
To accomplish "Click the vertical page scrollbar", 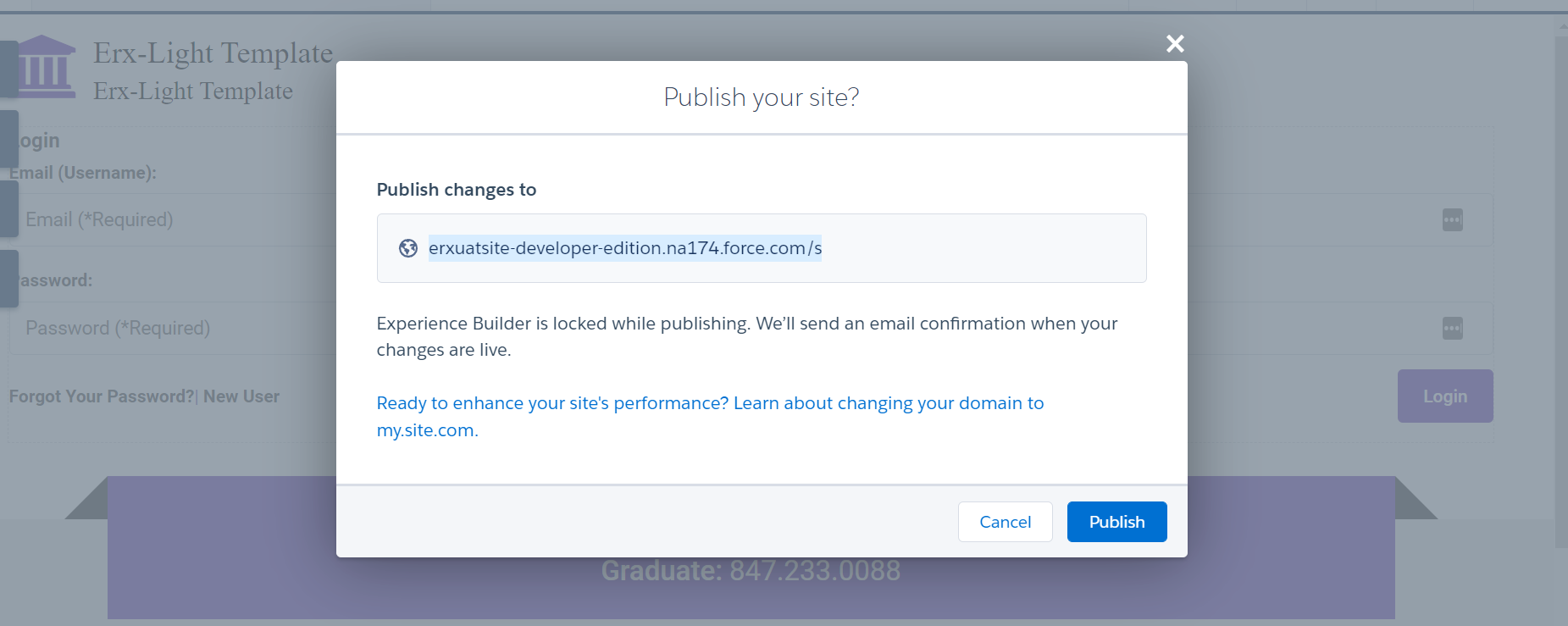I will (1560, 288).
